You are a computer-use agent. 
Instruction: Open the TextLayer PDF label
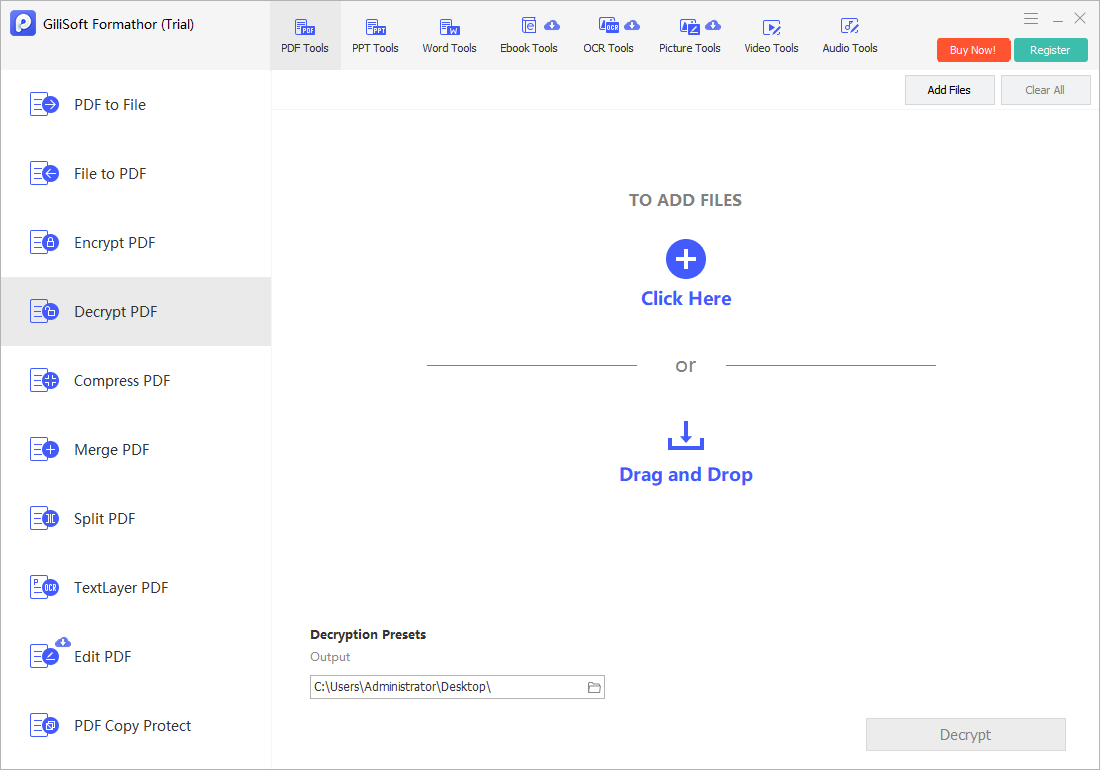click(x=121, y=588)
